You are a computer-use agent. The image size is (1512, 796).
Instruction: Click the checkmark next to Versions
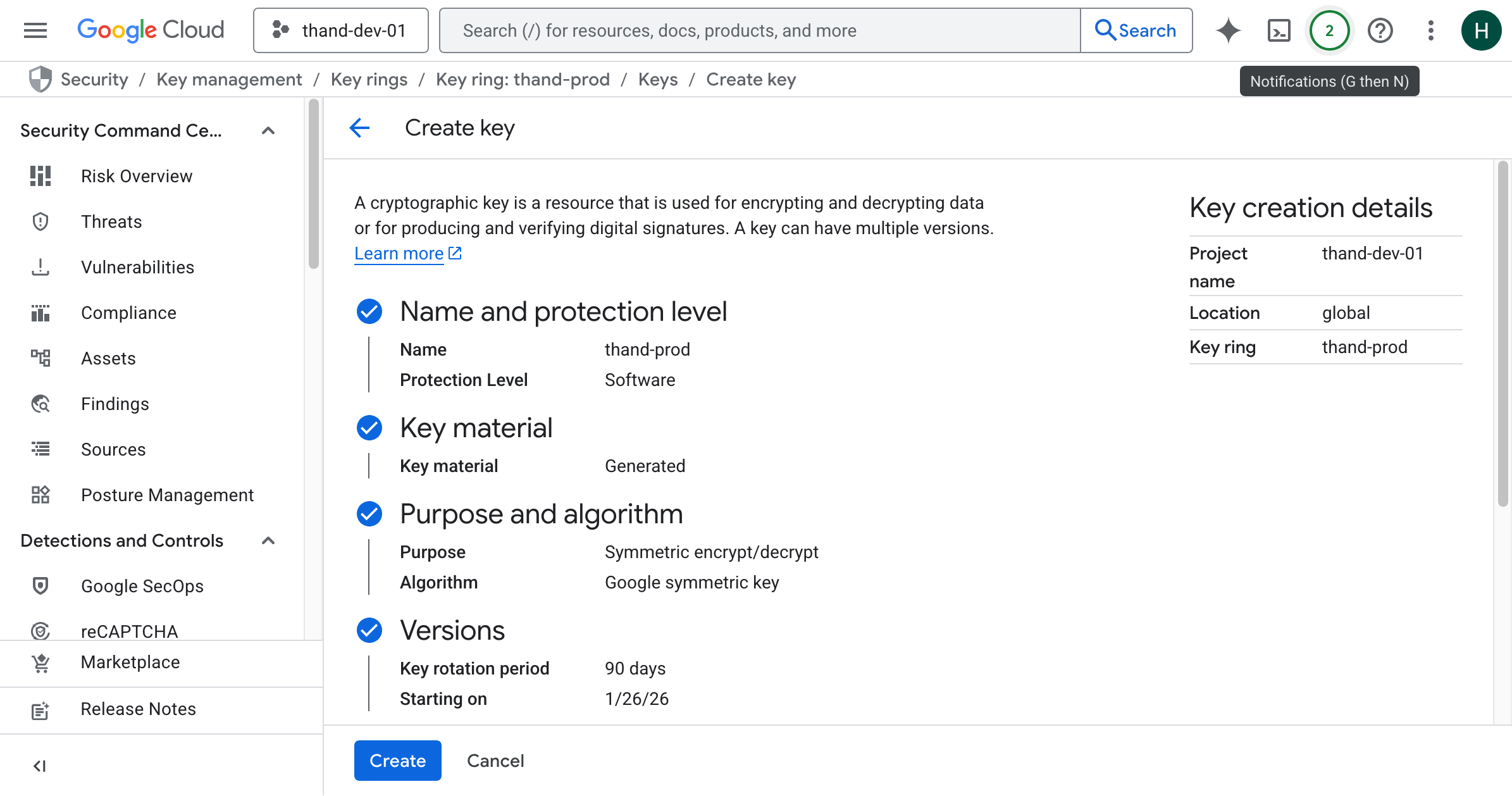click(x=369, y=630)
